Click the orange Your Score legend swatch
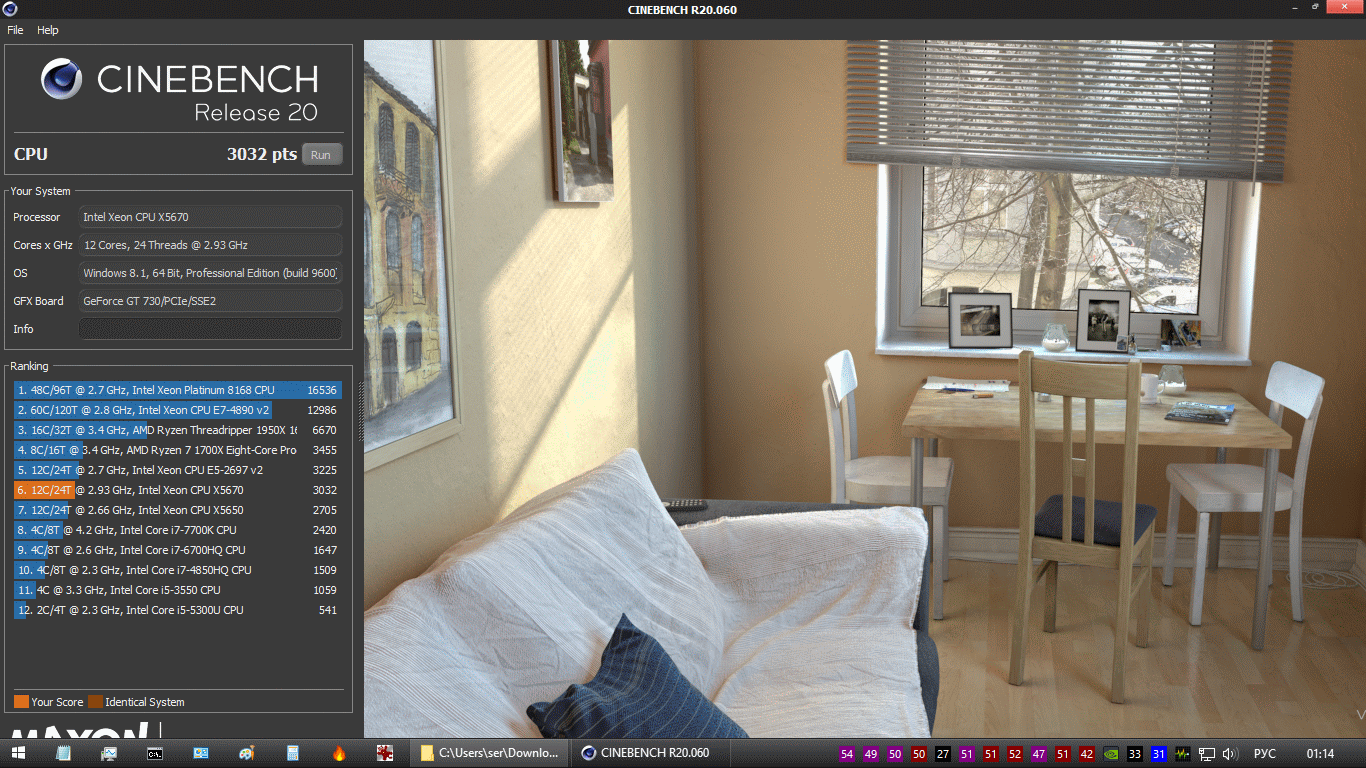The width and height of the screenshot is (1366, 768). point(21,702)
